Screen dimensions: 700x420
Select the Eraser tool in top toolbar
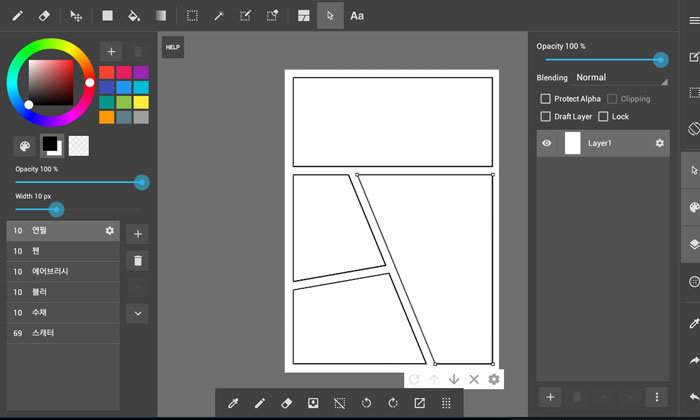44,16
